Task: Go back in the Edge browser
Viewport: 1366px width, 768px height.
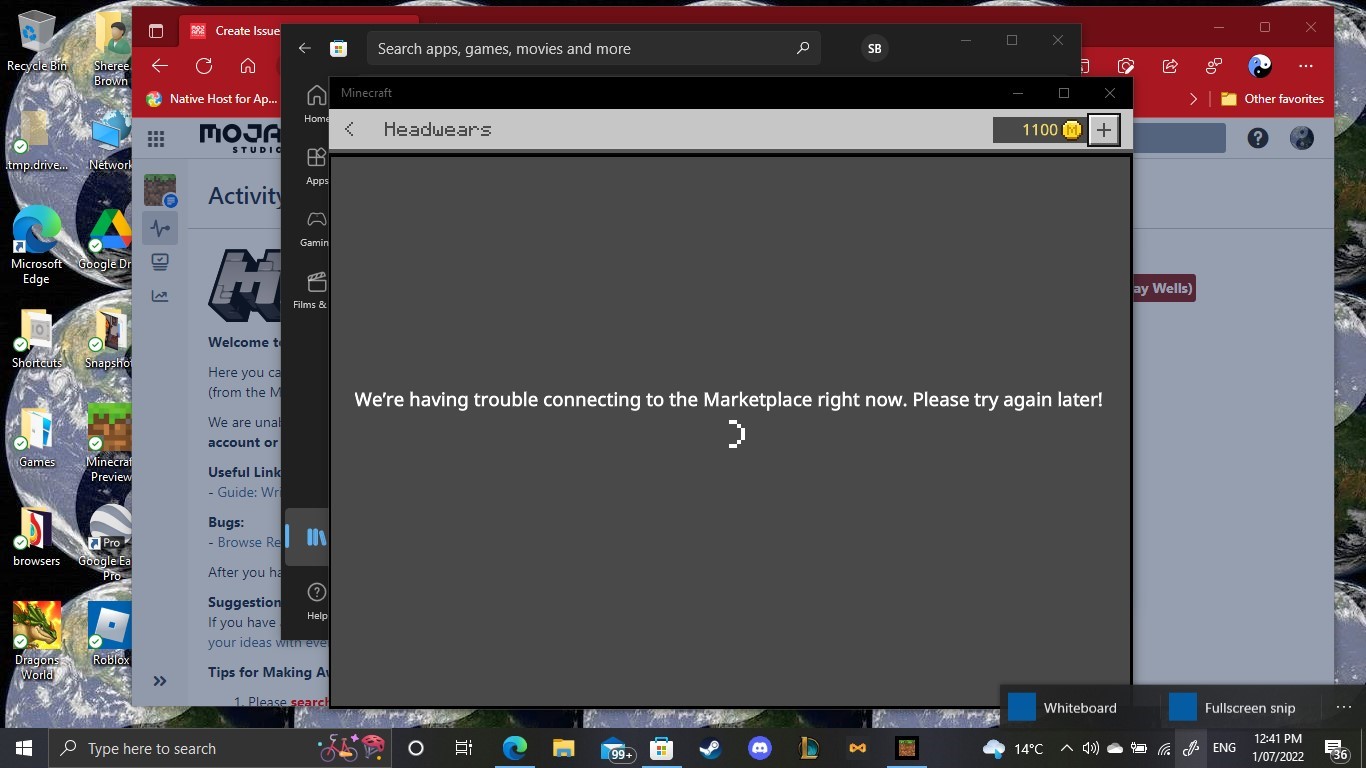Action: point(160,66)
